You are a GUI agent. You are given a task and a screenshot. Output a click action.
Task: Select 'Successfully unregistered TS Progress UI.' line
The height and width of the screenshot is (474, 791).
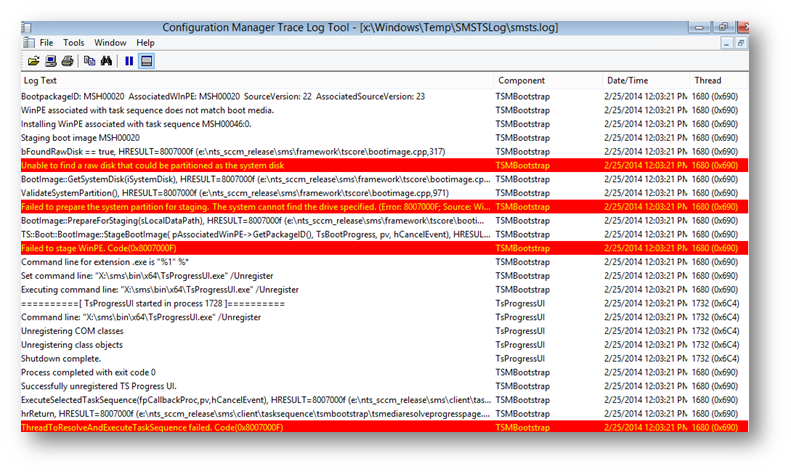(385, 386)
